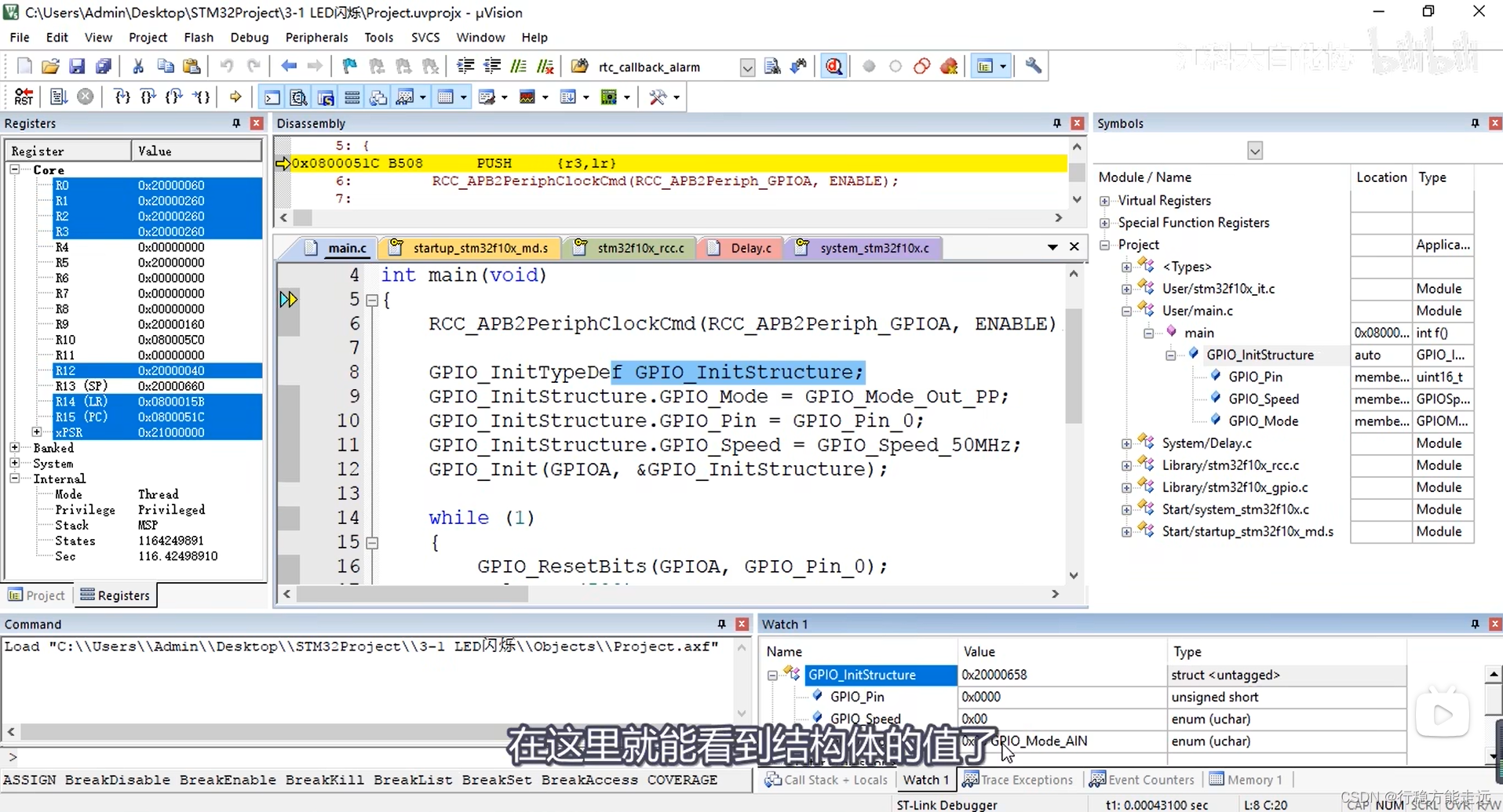1503x812 pixels.
Task: Open the Debug menu
Action: (x=249, y=37)
